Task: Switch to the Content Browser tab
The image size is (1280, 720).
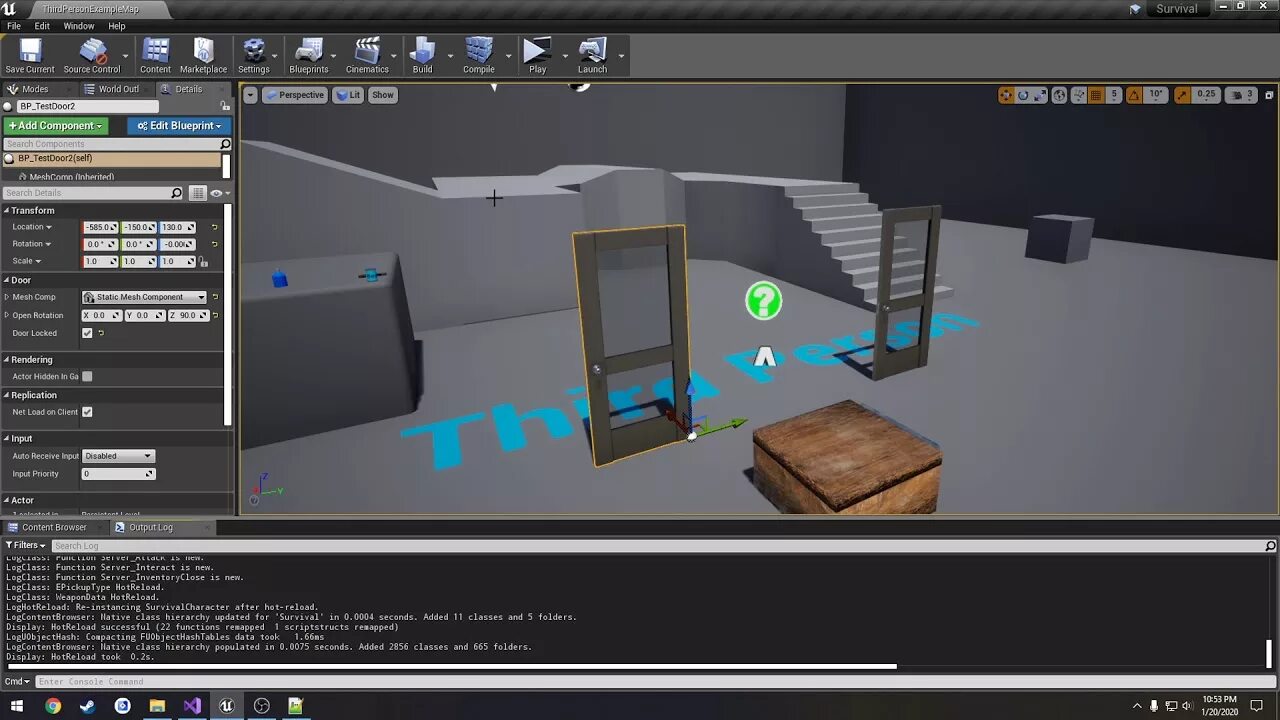Action: (54, 527)
